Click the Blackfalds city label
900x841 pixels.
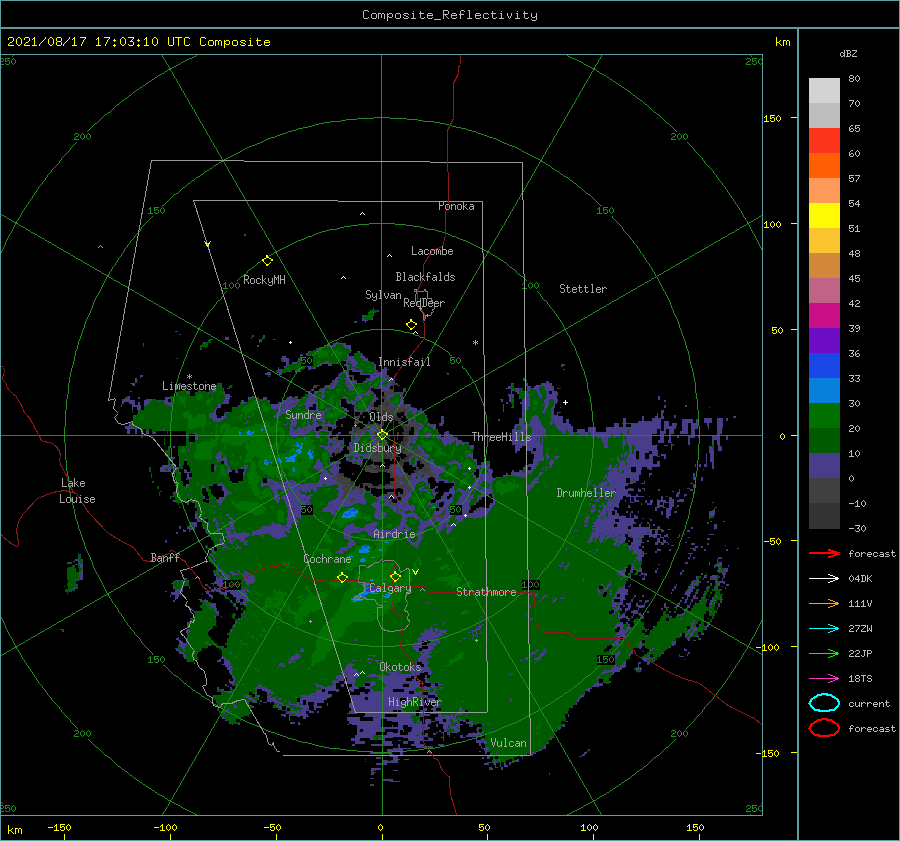[425, 277]
